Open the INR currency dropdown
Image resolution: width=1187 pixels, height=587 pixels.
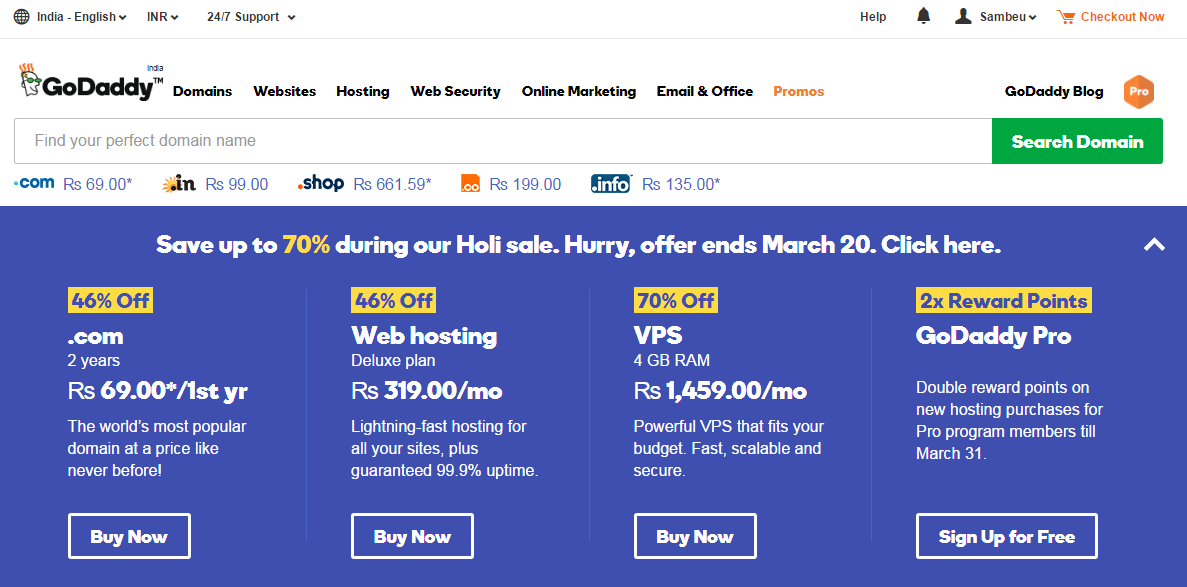pyautogui.click(x=163, y=17)
